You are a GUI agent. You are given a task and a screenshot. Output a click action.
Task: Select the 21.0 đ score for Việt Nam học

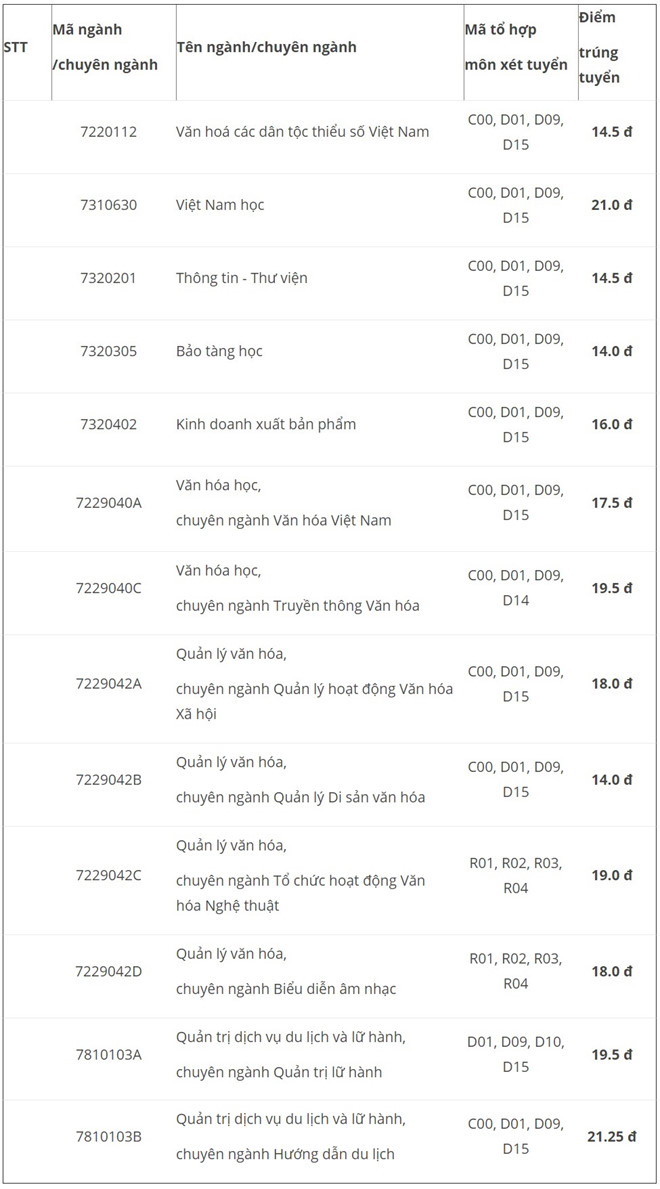click(611, 205)
